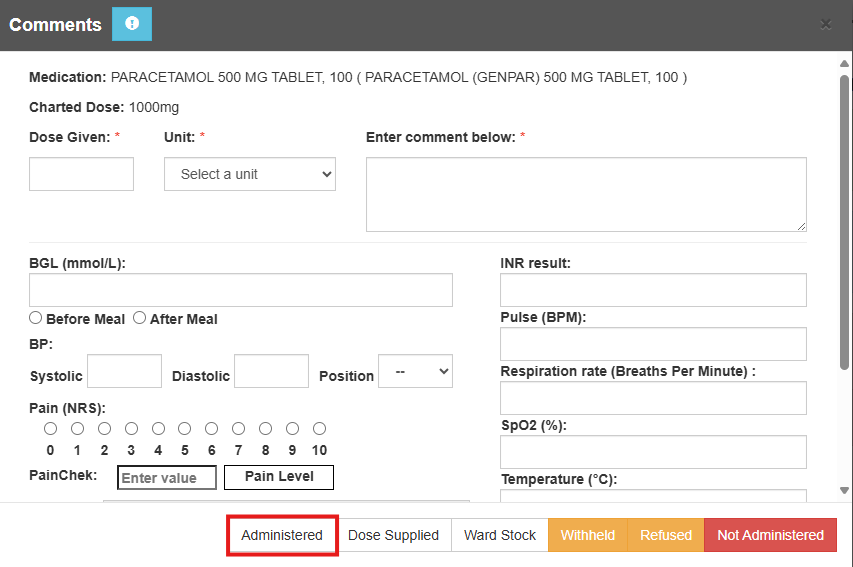Click the Pain Level button
Image resolution: width=853 pixels, height=567 pixels.
pos(279,477)
